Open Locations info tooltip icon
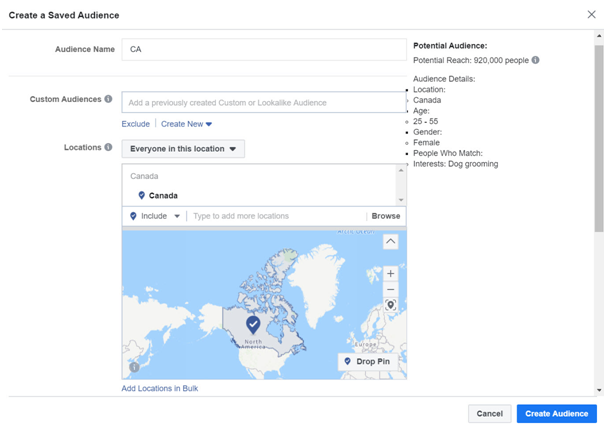Viewport: 606px width, 429px height. (109, 147)
